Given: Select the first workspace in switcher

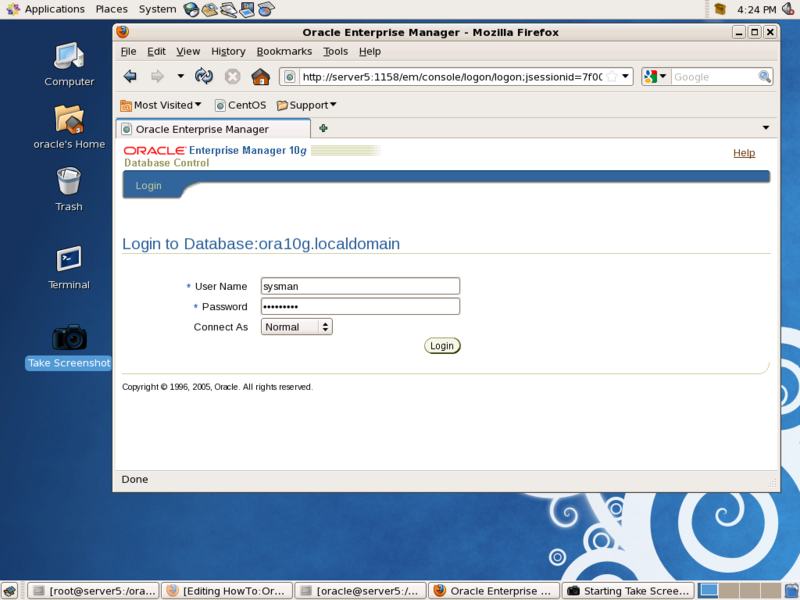Looking at the screenshot, I should pyautogui.click(x=708, y=590).
